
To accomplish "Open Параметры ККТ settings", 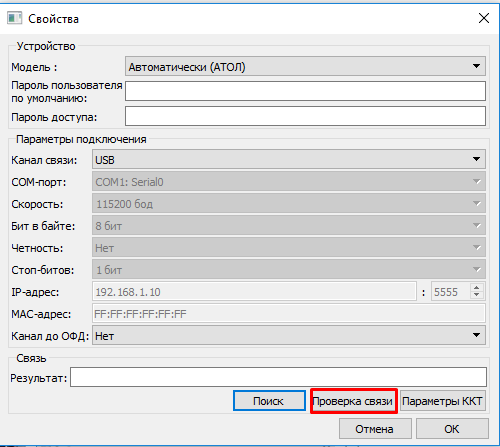I will tap(442, 401).
